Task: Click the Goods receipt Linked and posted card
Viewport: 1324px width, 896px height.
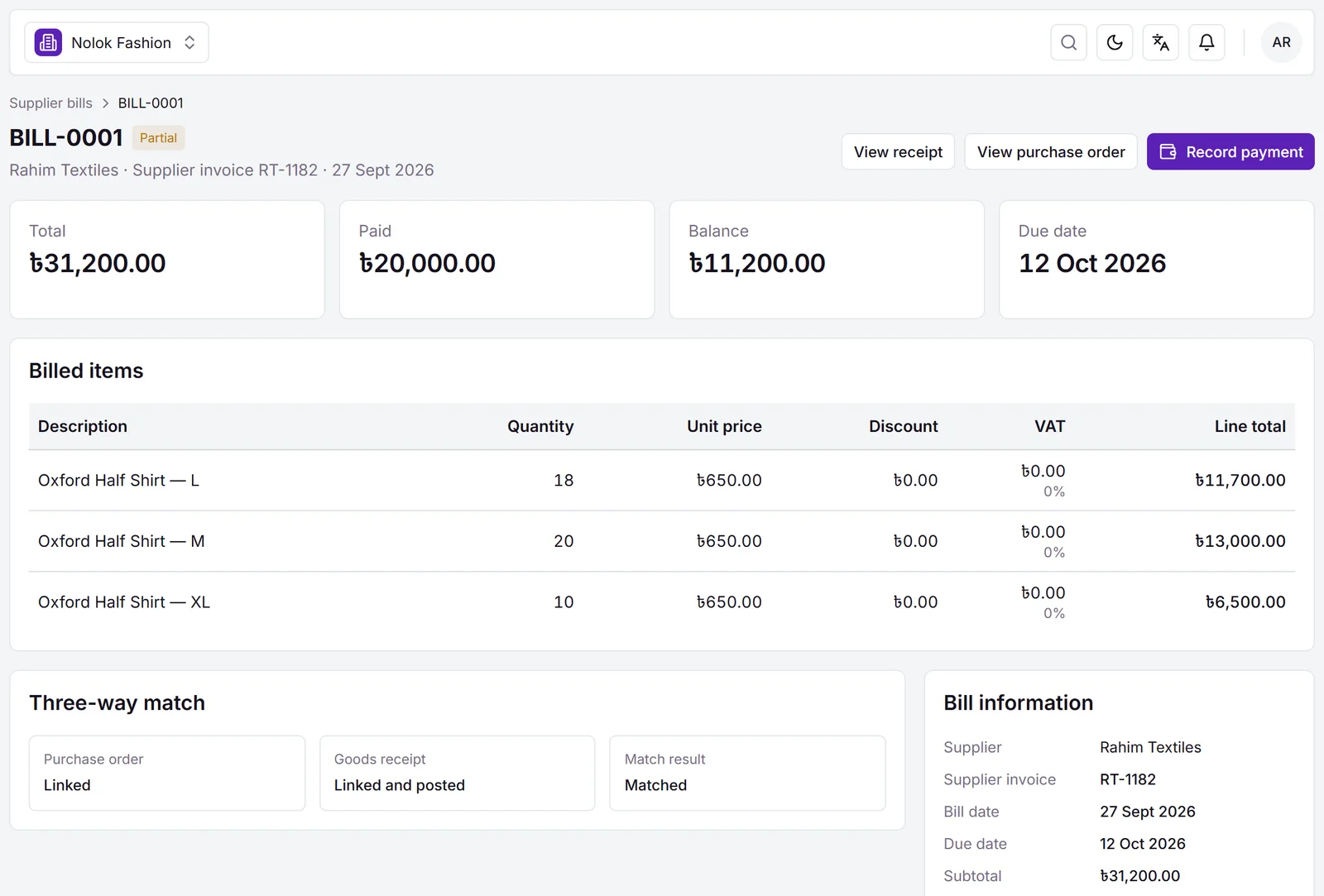Action: pyautogui.click(x=458, y=774)
